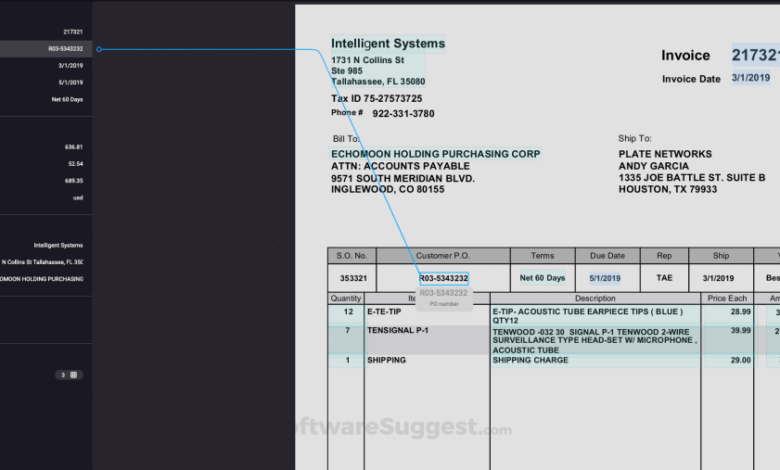This screenshot has height=470, width=780.
Task: Click the E-TE-TIP item code
Action: tap(384, 312)
